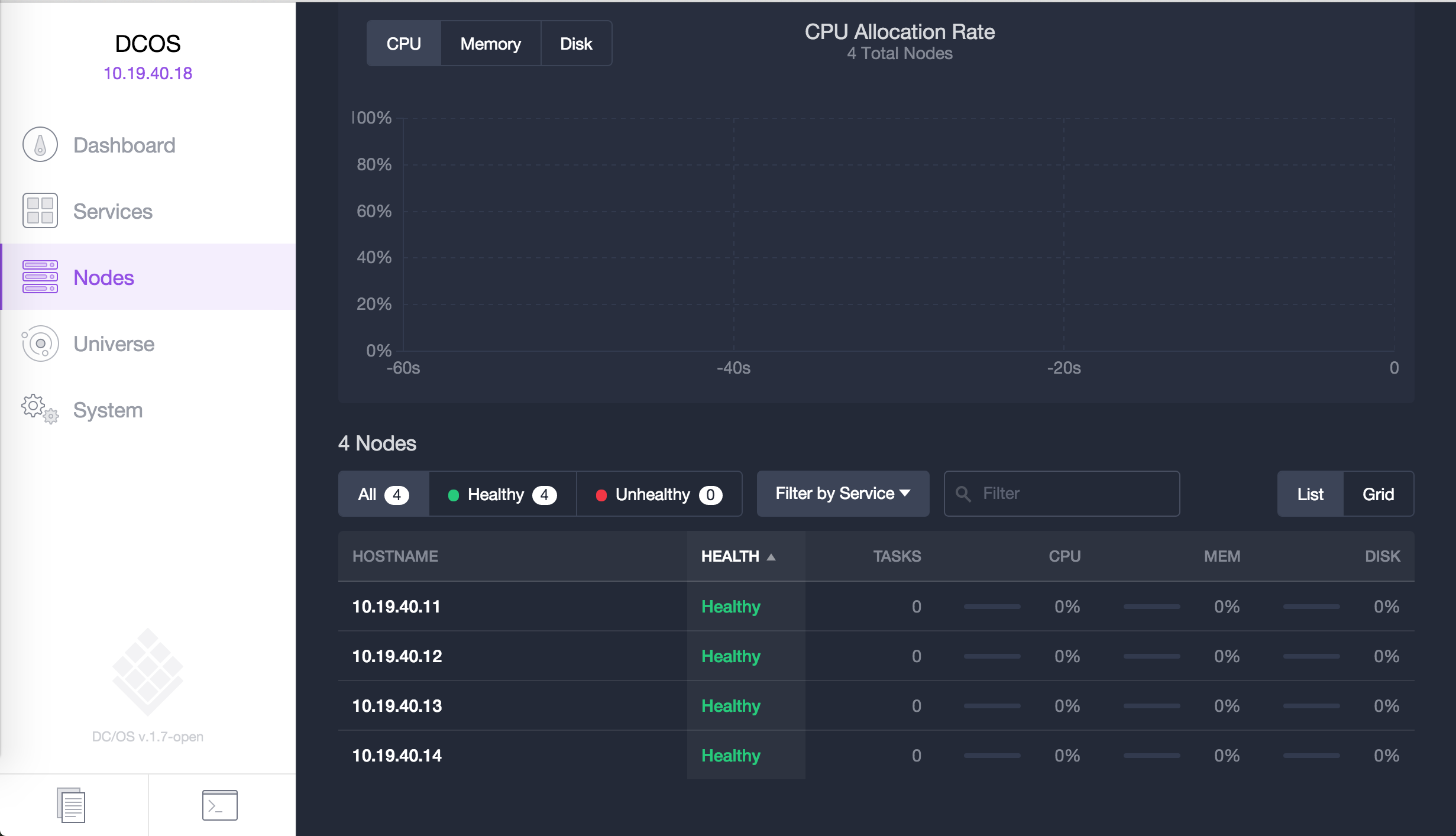Click the Nodes server-stack icon
Viewport: 1456px width, 836px height.
point(40,277)
